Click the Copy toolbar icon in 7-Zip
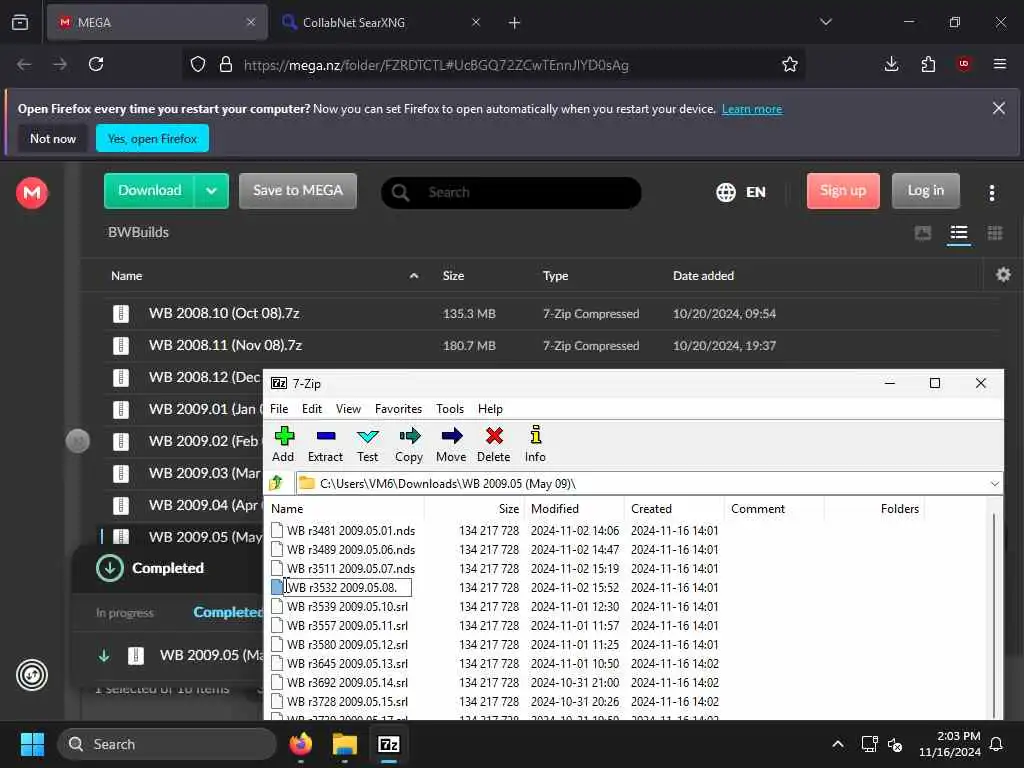This screenshot has height=768, width=1024. (x=409, y=436)
